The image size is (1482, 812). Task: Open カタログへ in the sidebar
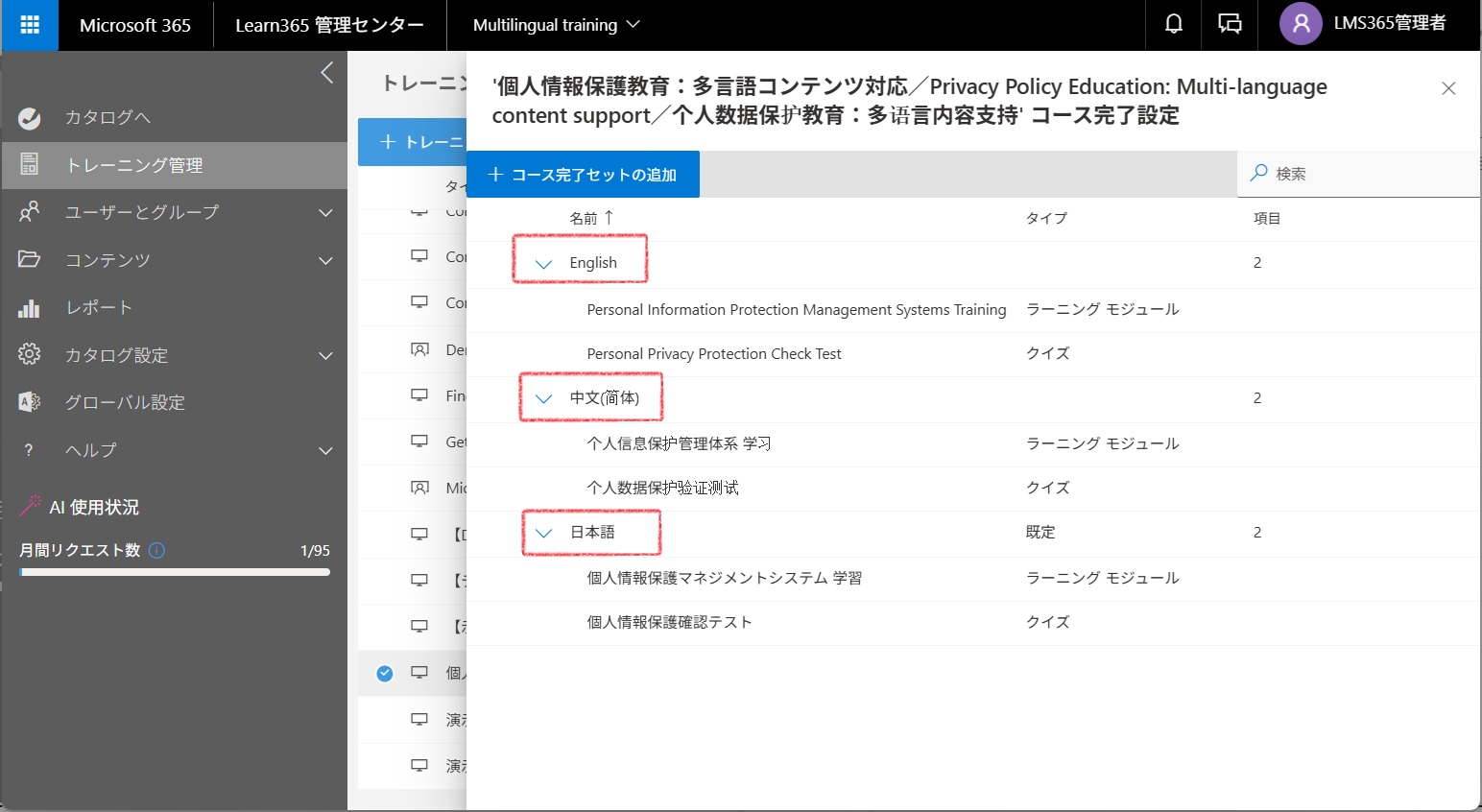(x=174, y=118)
